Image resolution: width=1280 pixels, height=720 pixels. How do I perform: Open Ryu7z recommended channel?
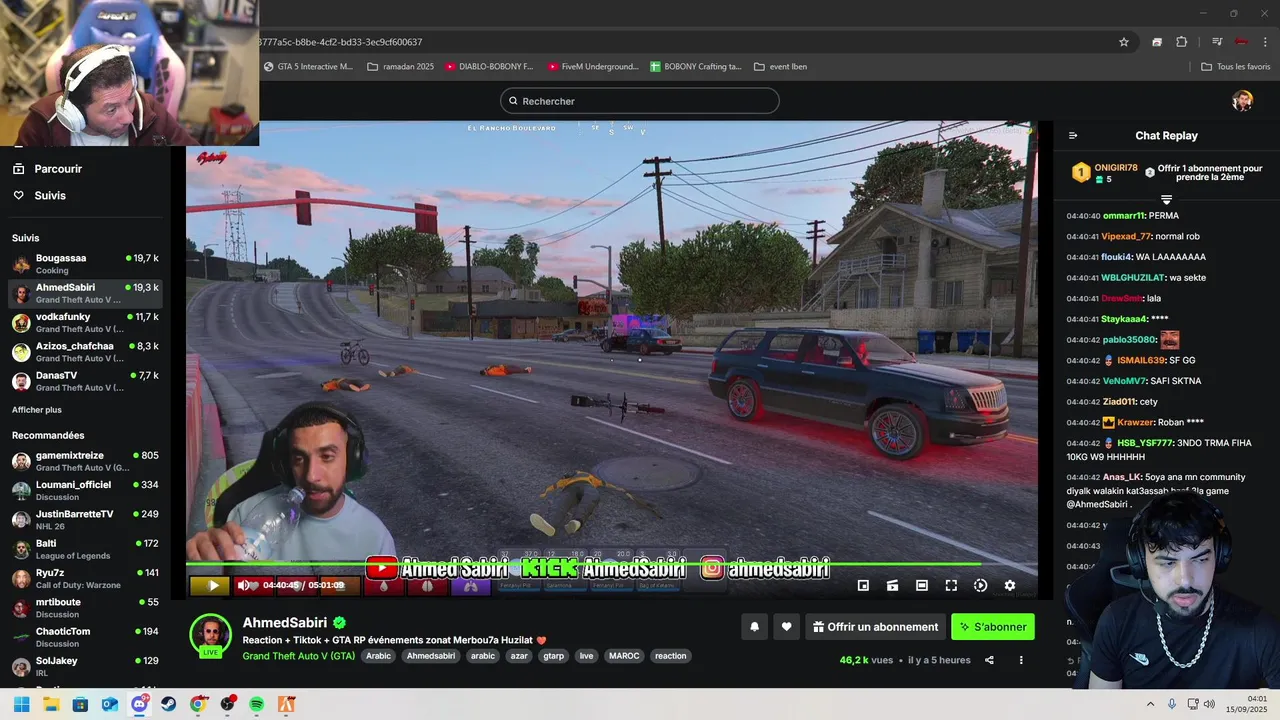(85, 578)
